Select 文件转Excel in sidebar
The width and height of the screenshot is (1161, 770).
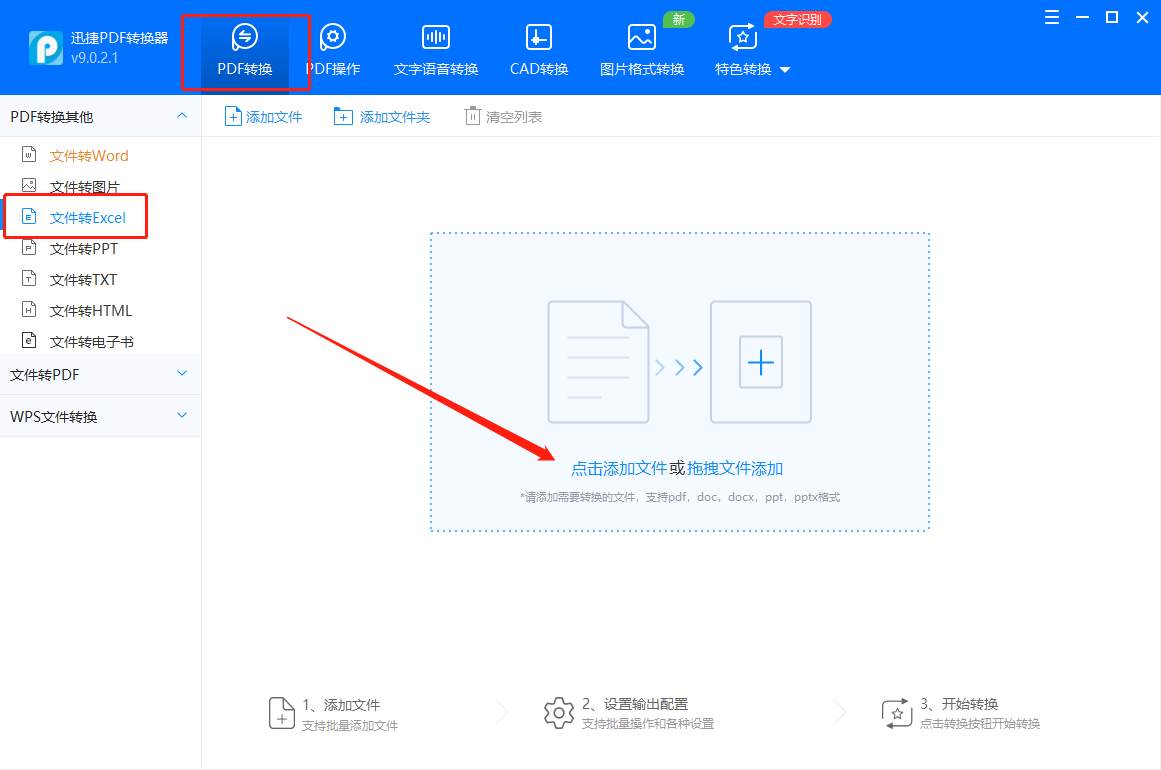pos(87,218)
